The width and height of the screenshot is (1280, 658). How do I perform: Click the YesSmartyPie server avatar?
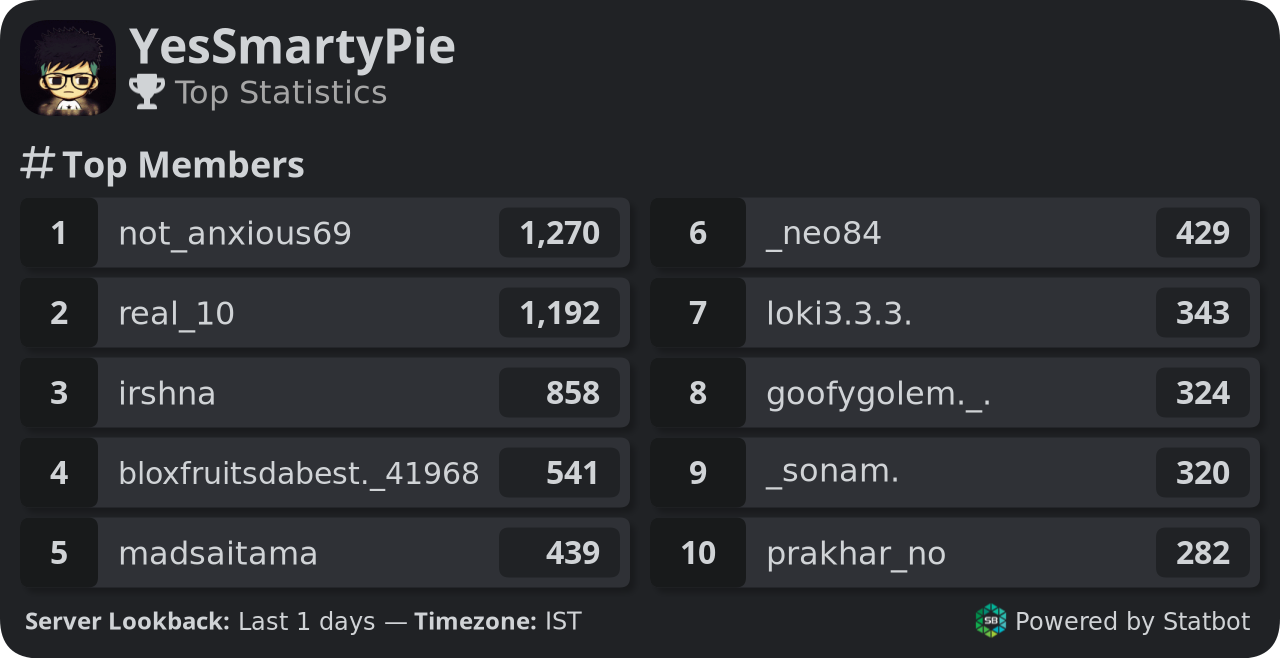coord(68,68)
